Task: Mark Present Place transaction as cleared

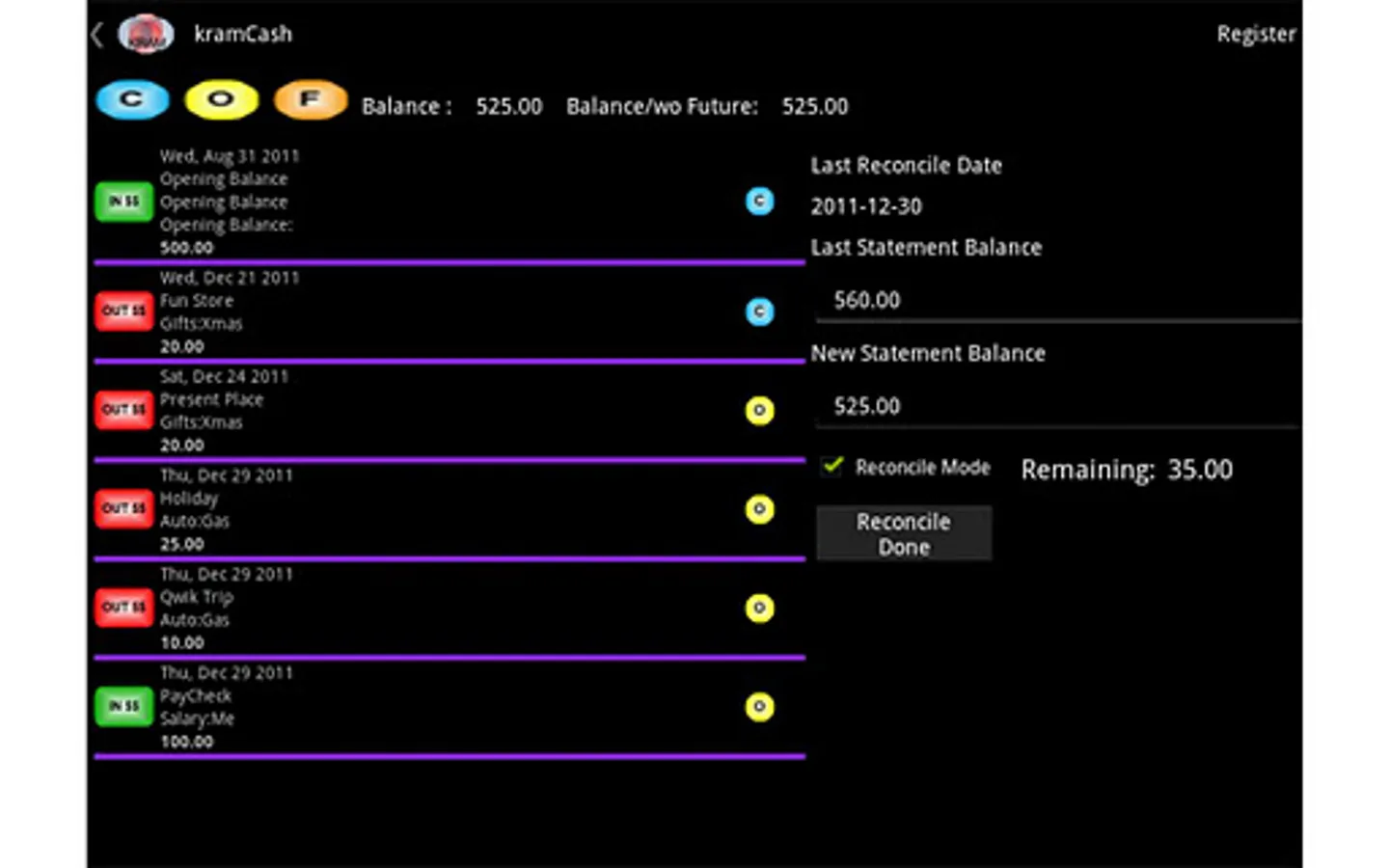Action: tap(759, 411)
